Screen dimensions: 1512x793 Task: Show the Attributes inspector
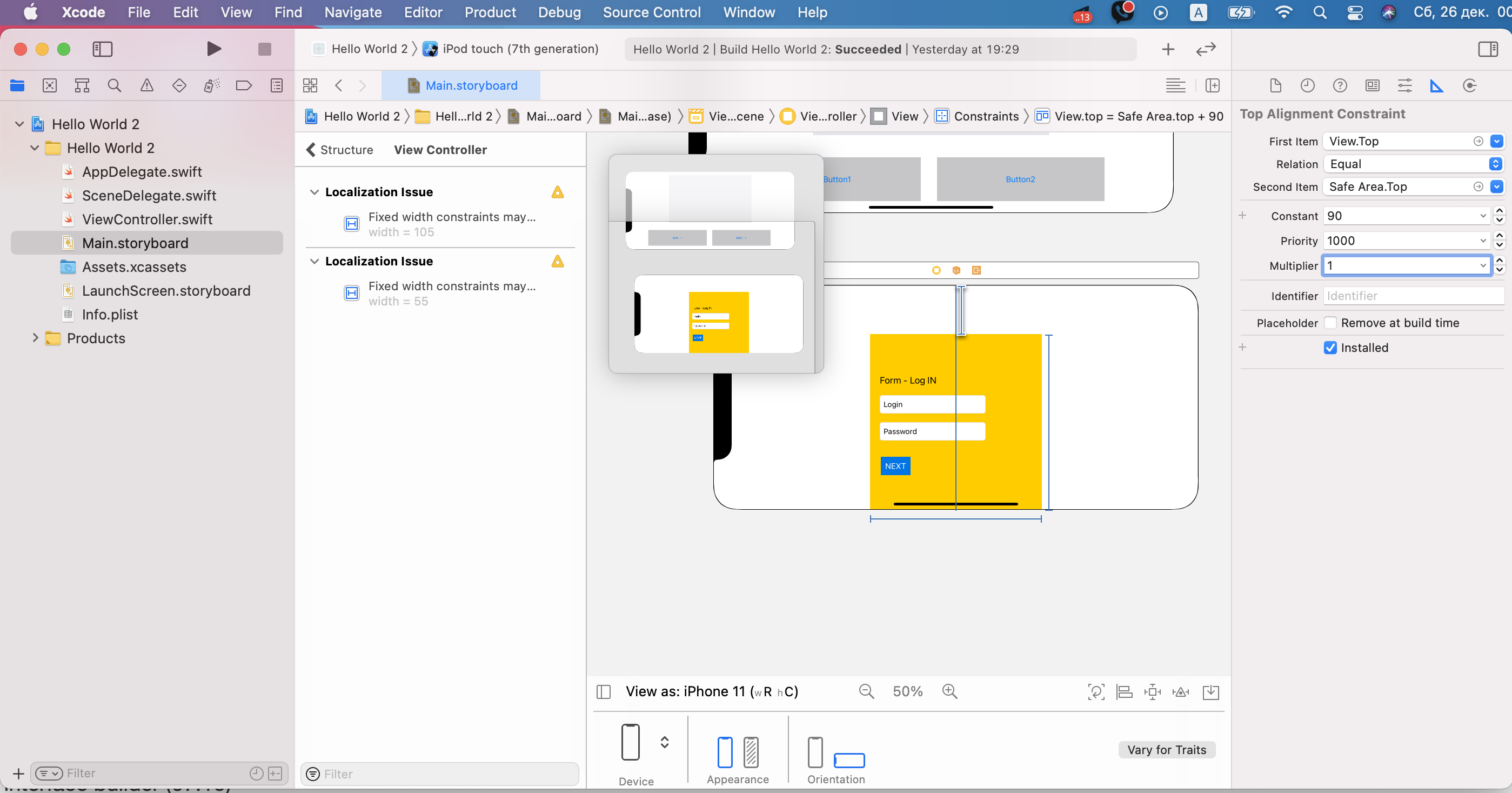[1404, 86]
